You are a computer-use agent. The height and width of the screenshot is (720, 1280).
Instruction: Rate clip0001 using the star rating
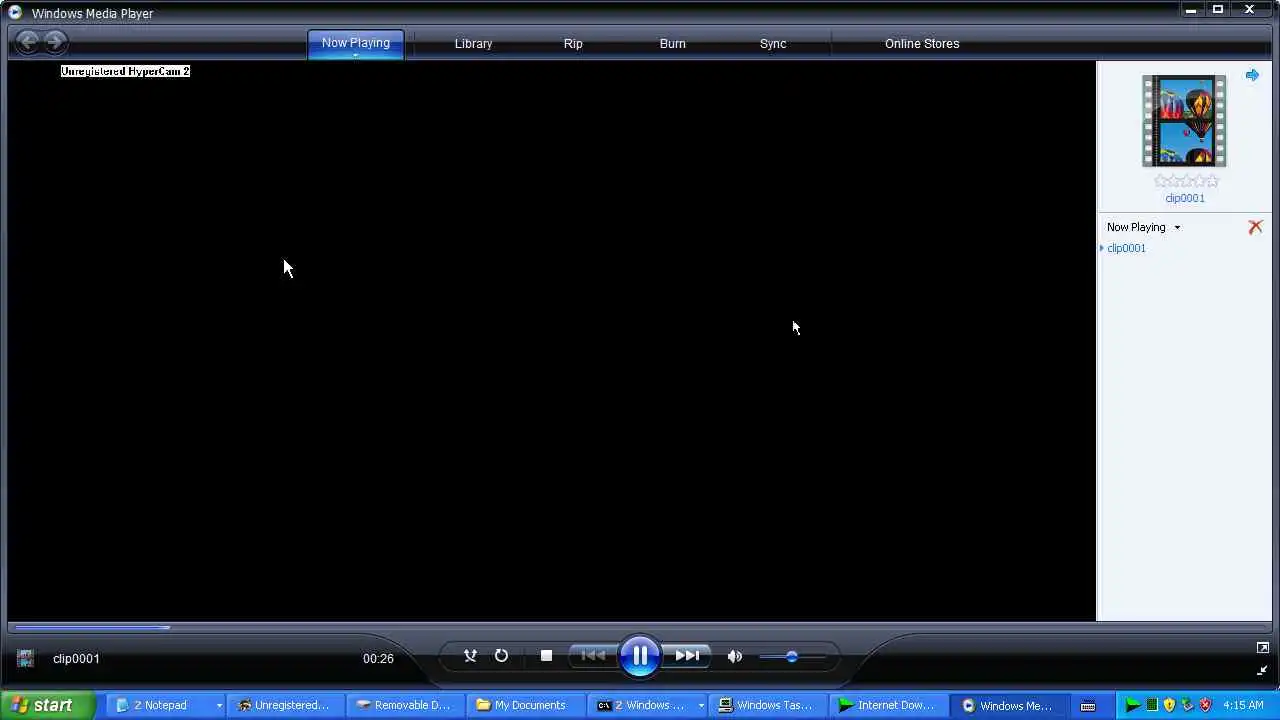point(1186,181)
